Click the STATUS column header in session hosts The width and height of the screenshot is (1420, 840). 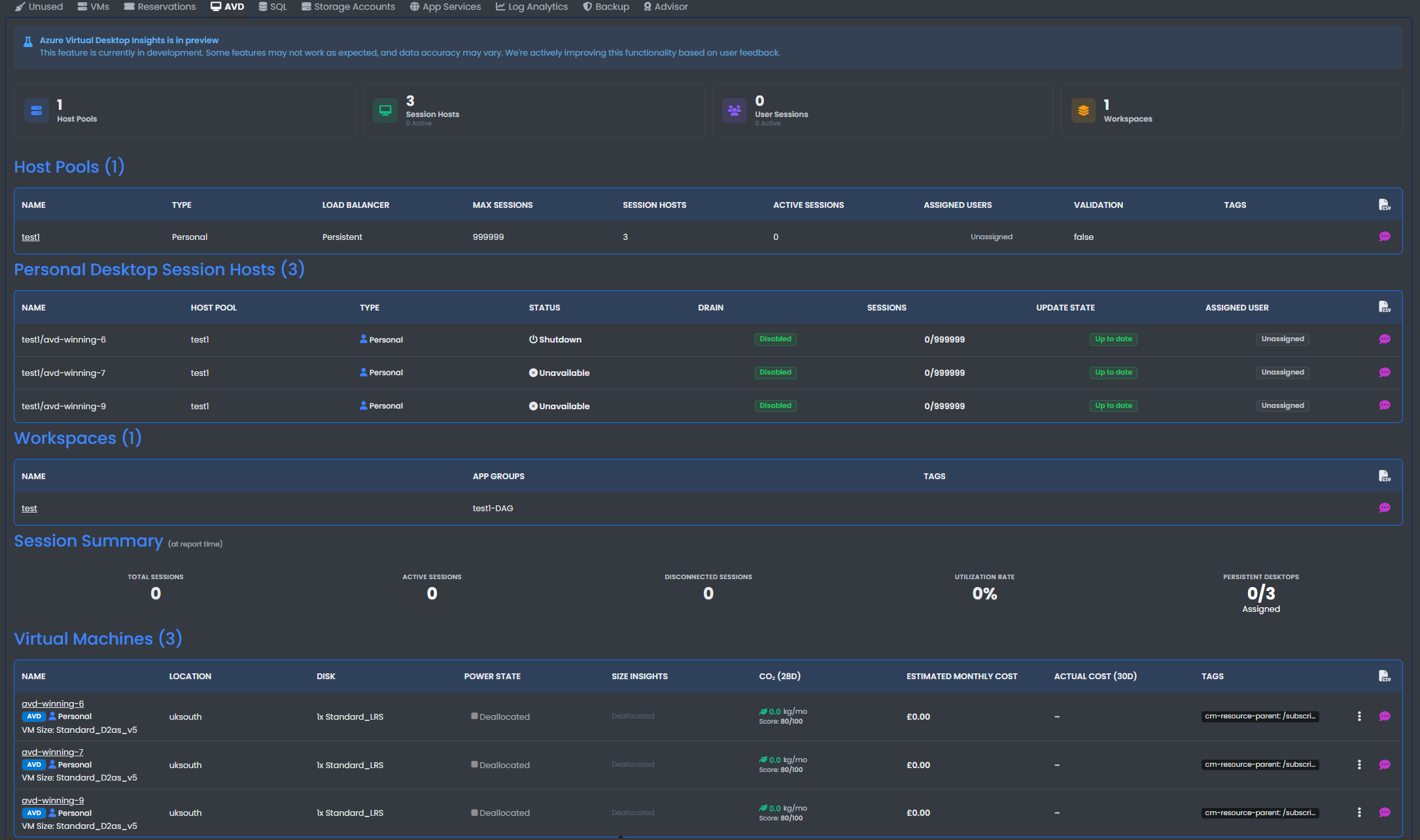(544, 307)
